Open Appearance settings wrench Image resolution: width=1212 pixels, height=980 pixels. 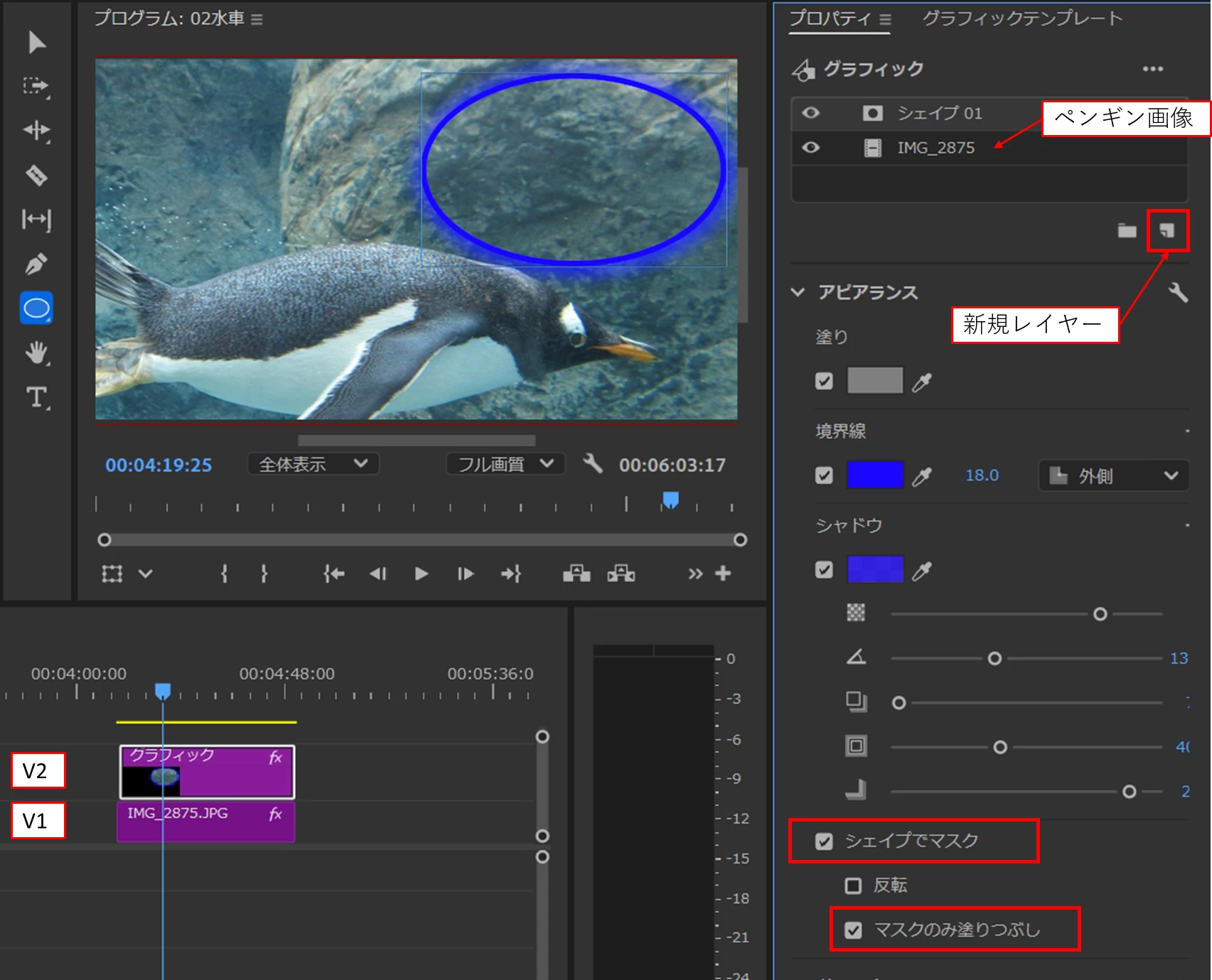(x=1178, y=292)
